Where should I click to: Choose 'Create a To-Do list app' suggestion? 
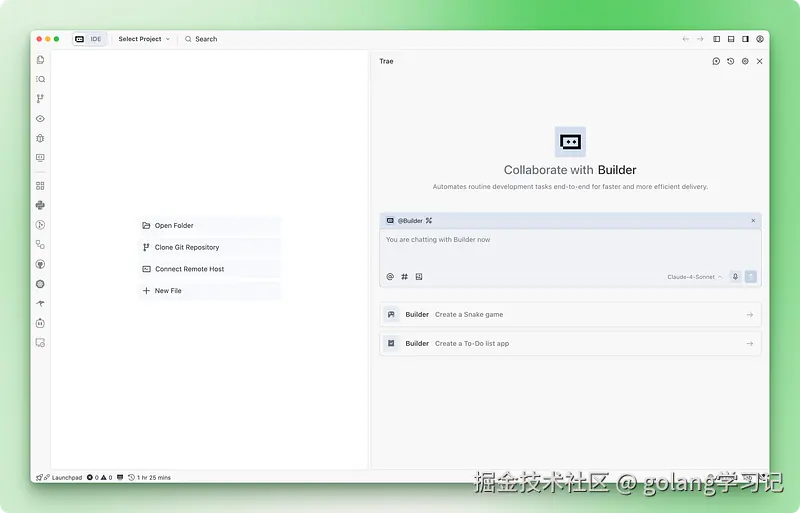pos(570,344)
